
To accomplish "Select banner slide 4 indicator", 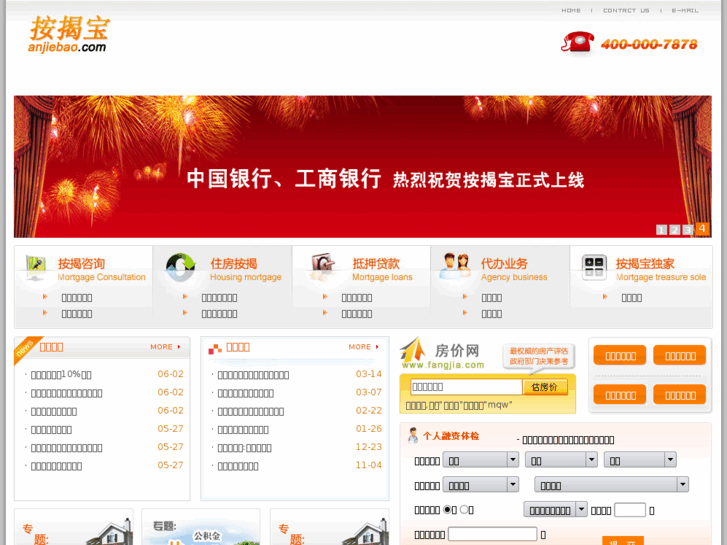I will 702,229.
